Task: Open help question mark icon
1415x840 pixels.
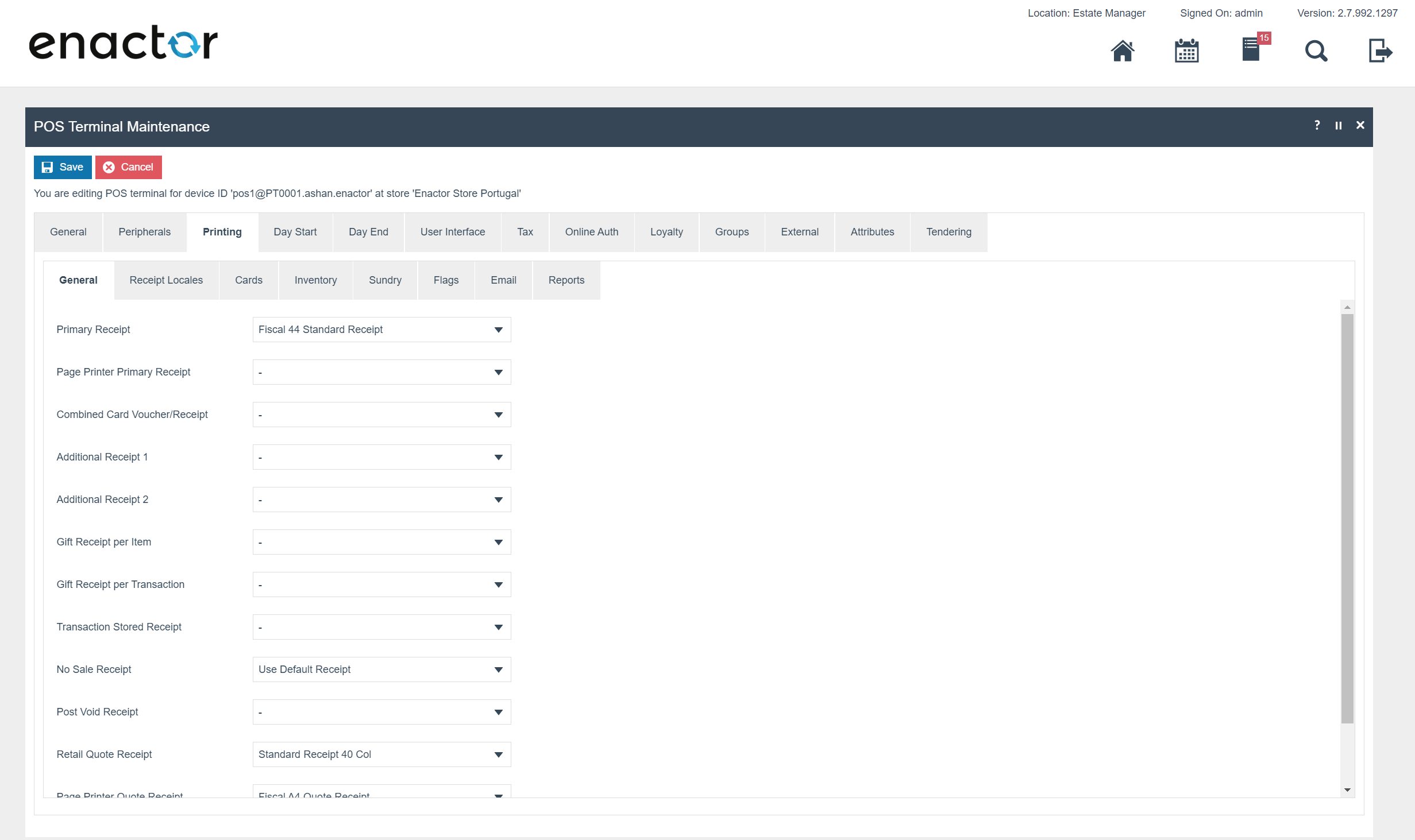Action: click(x=1317, y=125)
